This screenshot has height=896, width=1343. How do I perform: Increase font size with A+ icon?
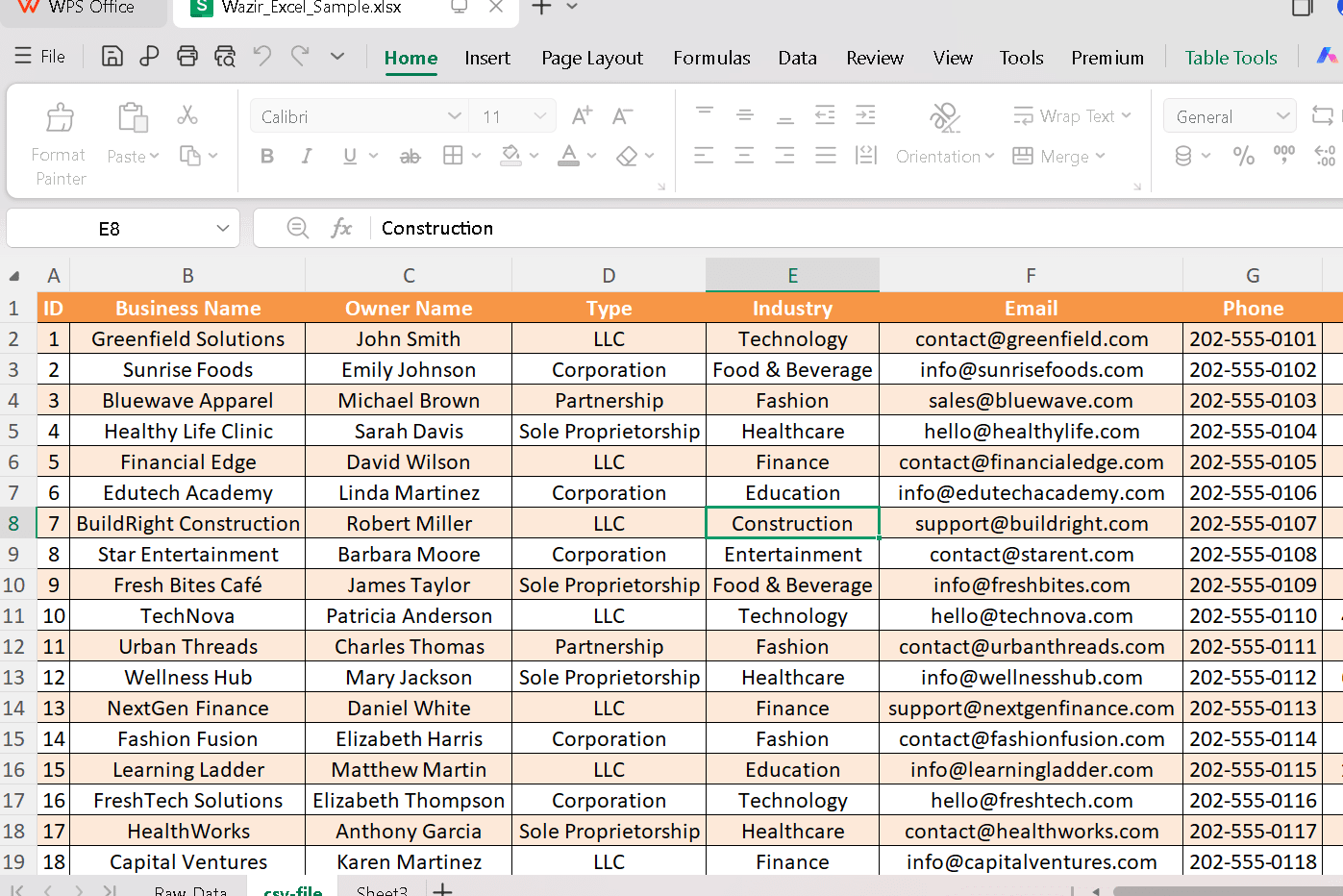[x=583, y=116]
